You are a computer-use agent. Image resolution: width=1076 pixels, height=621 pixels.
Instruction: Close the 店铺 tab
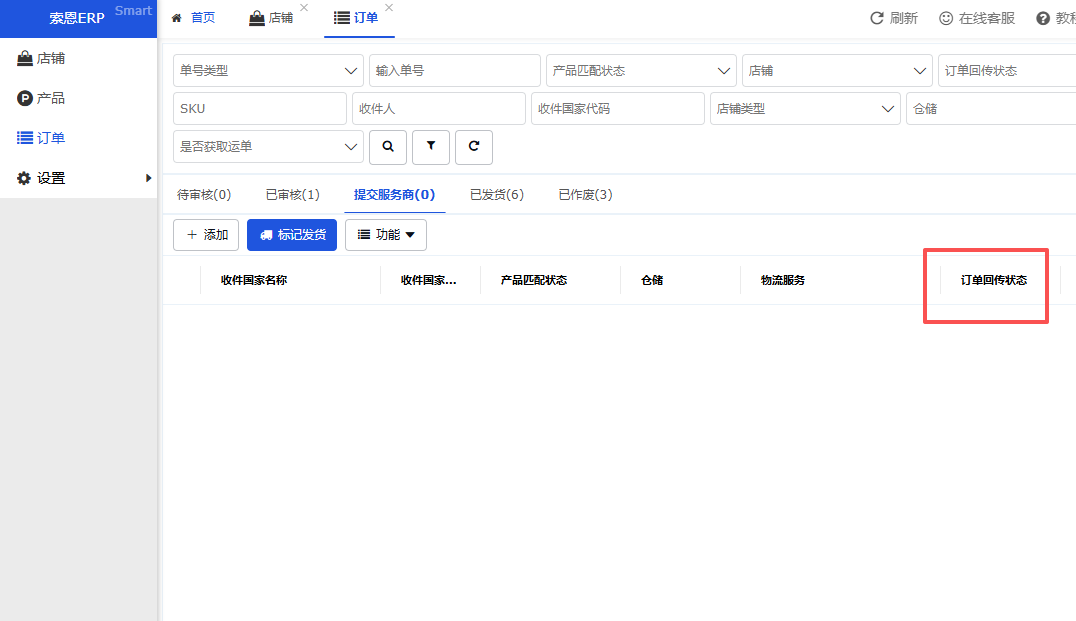click(x=304, y=8)
